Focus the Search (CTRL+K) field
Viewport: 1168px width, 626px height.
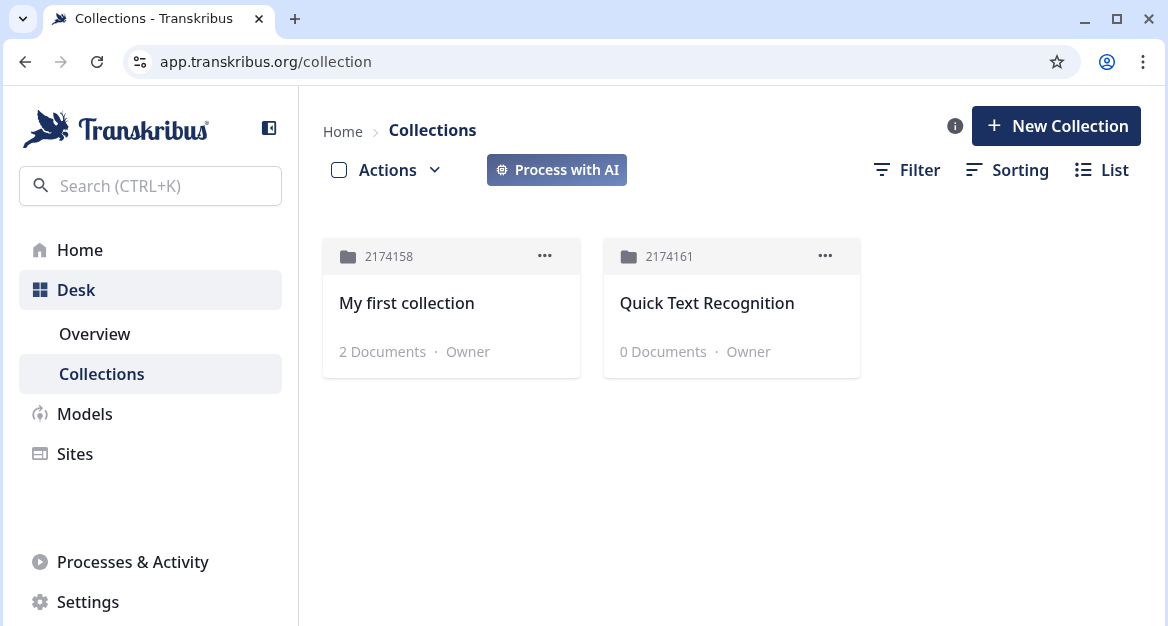point(150,186)
